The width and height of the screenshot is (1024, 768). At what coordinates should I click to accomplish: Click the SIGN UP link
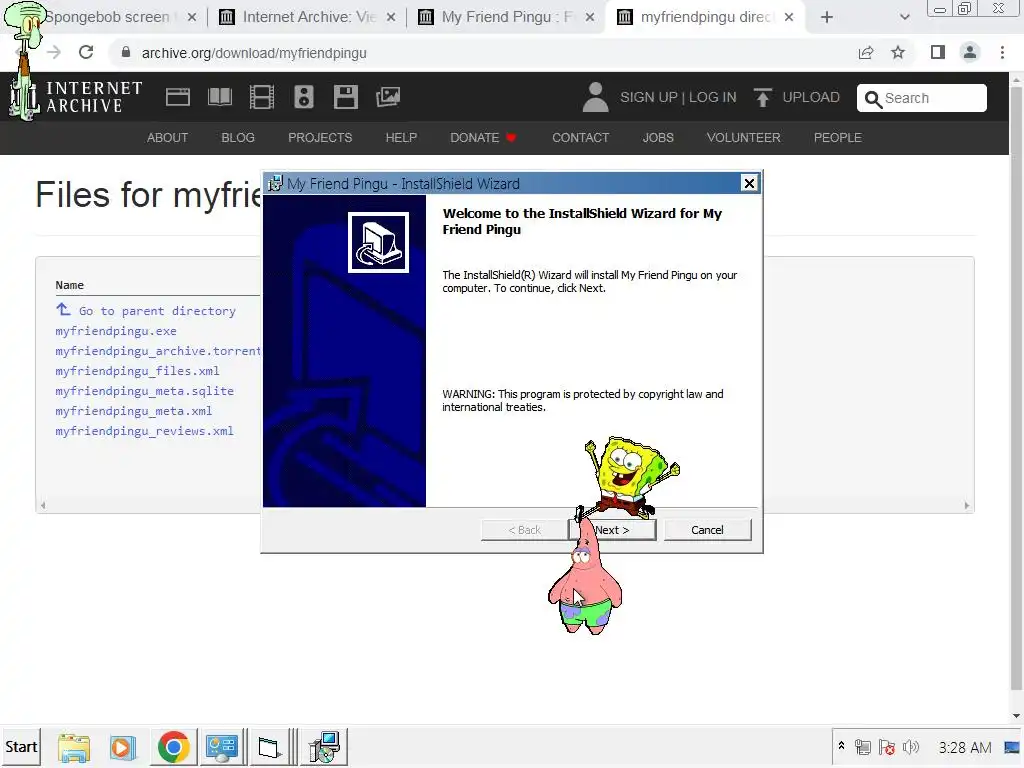(x=648, y=97)
